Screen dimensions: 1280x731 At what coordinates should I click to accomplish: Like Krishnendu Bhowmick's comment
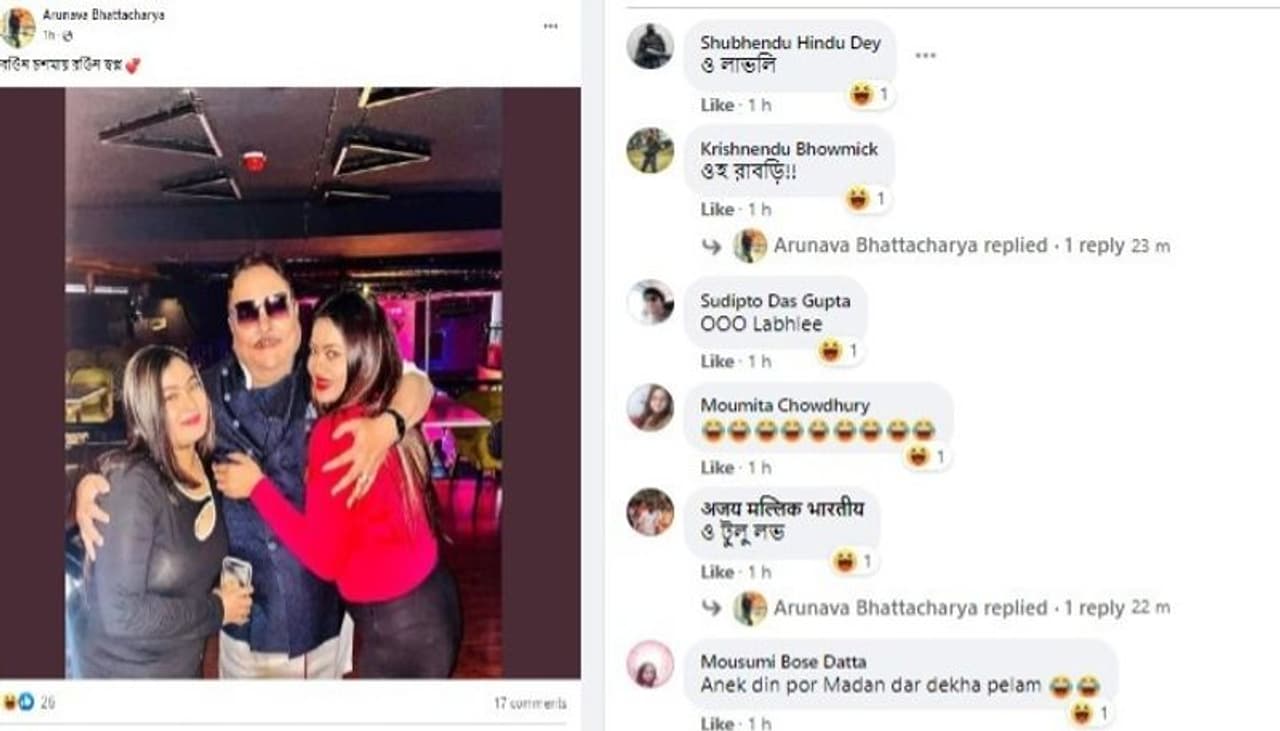point(717,210)
